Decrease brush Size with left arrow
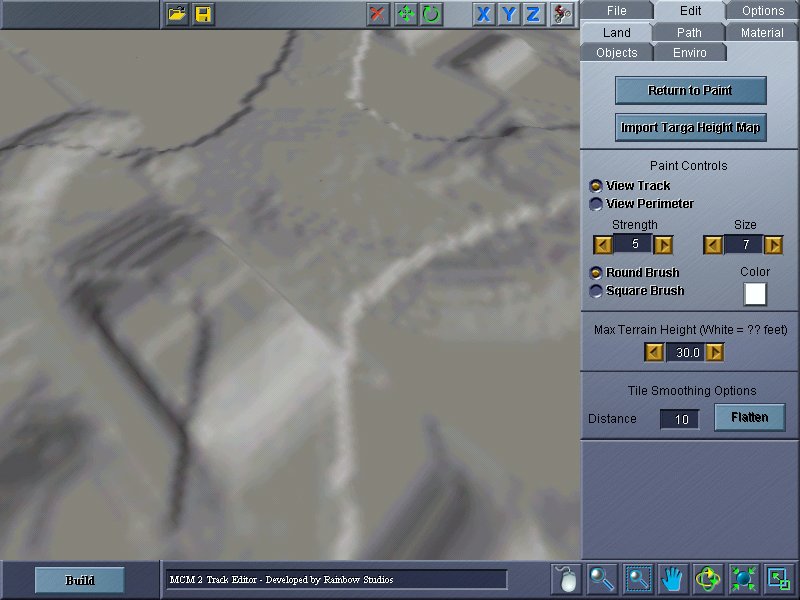 [x=713, y=245]
